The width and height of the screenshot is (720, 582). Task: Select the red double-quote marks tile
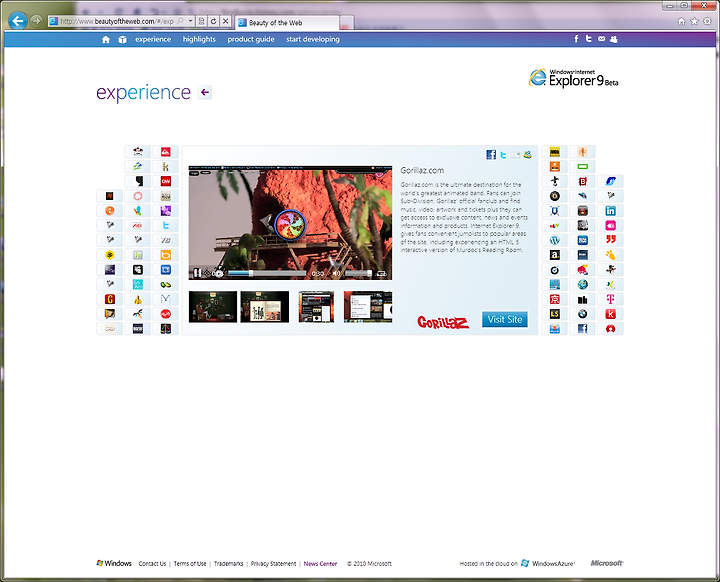tap(610, 240)
